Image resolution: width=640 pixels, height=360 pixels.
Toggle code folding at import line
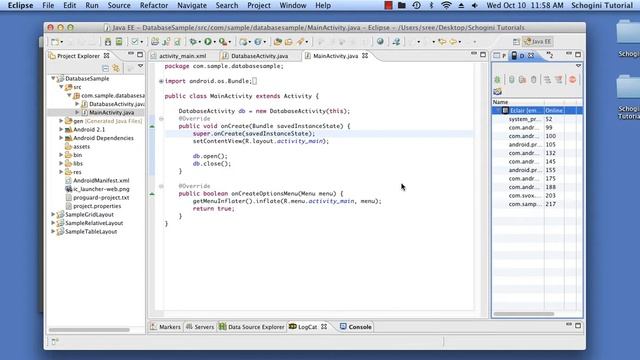pyautogui.click(x=161, y=81)
